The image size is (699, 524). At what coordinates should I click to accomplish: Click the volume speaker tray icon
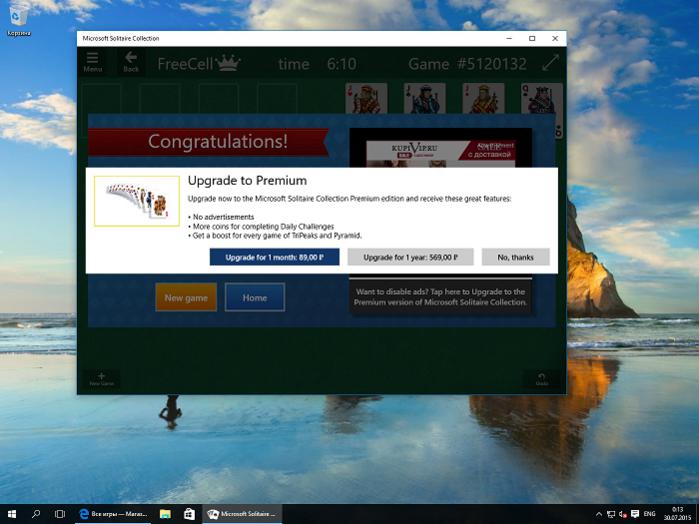[623, 514]
